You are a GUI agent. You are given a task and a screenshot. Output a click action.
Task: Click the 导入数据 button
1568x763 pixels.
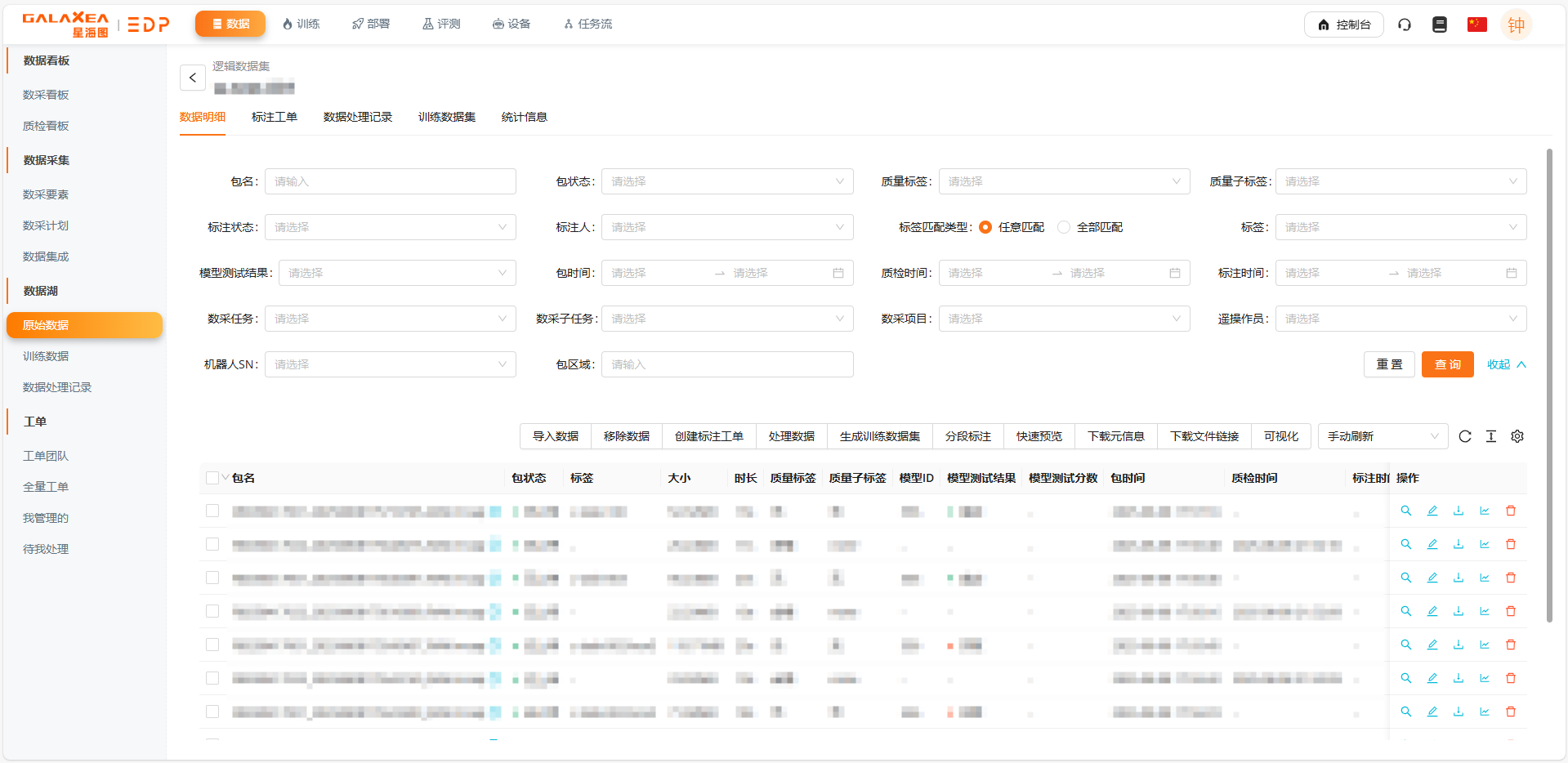[556, 436]
